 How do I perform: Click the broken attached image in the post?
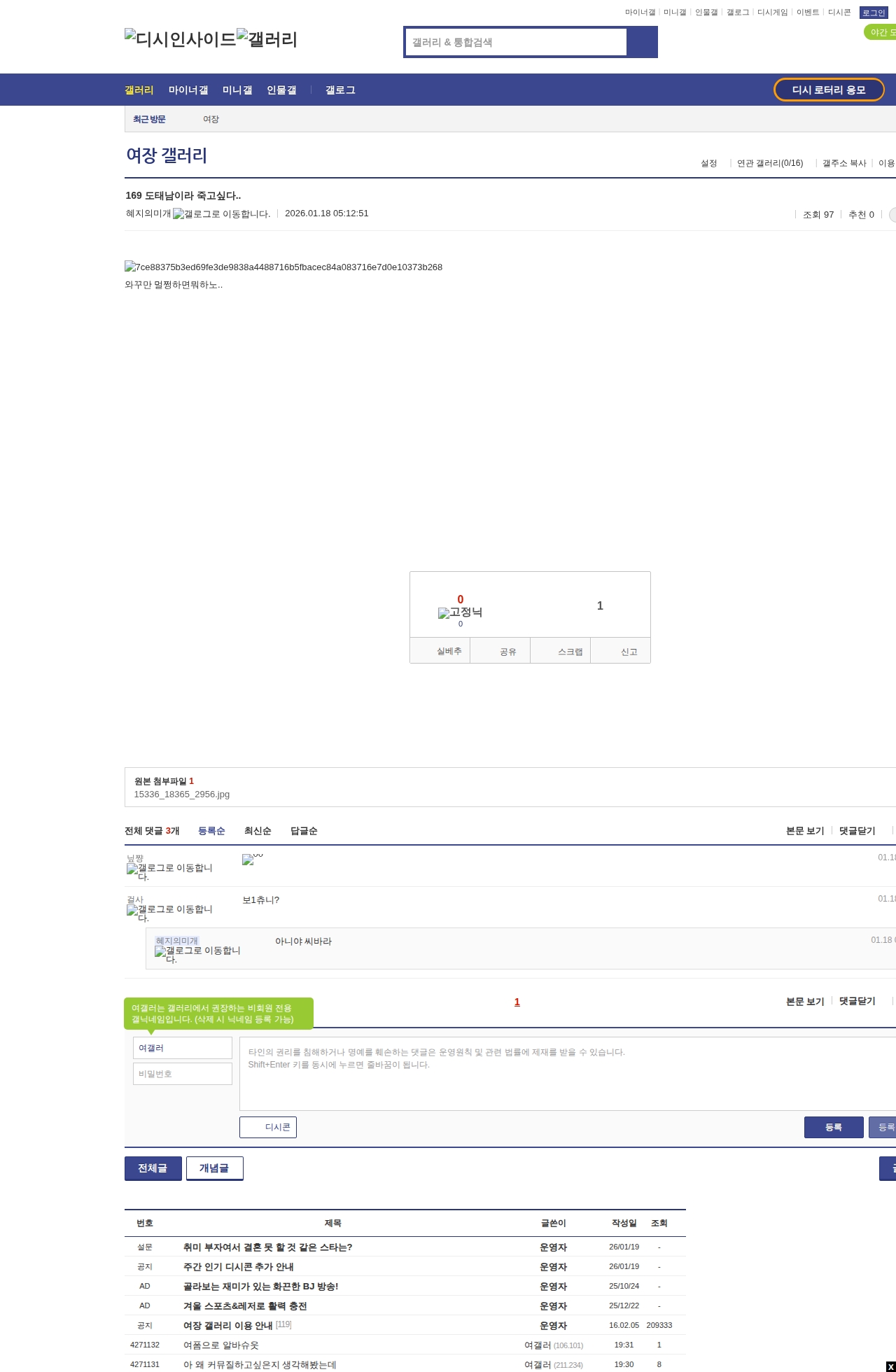click(x=283, y=267)
